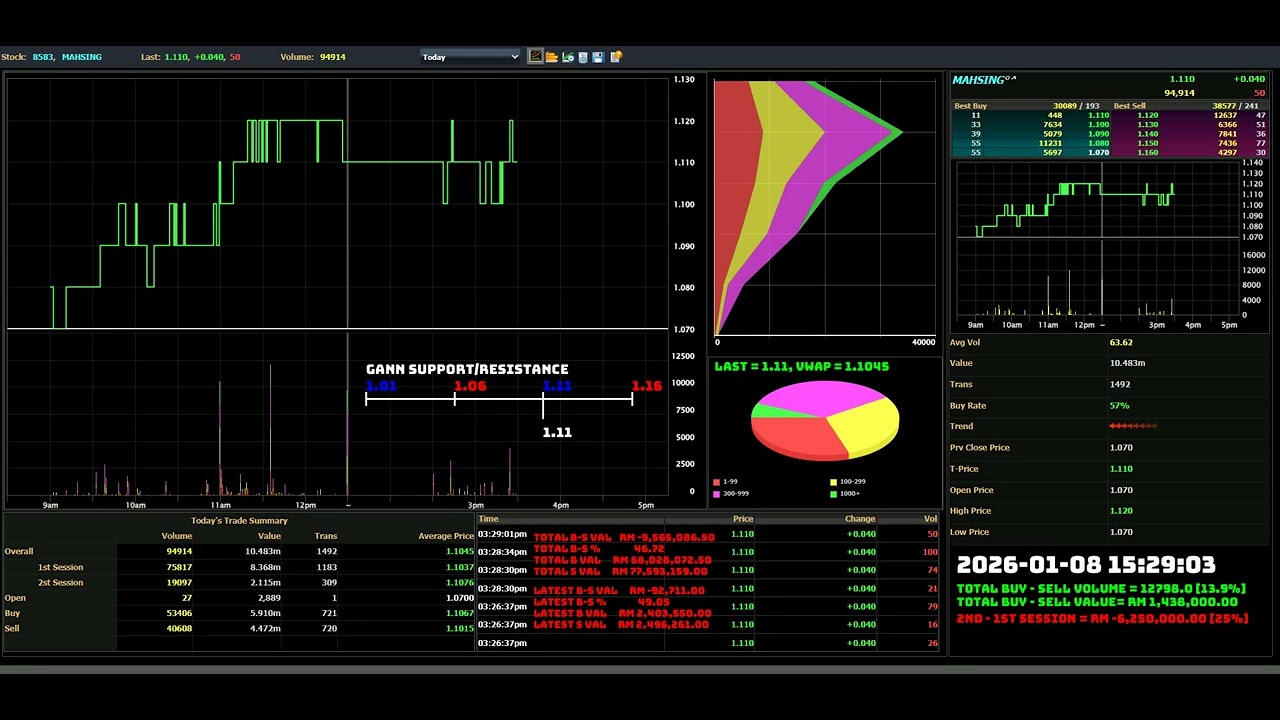Click the Gann level 1.16 label
Screen dimensions: 1280x720
pos(647,386)
